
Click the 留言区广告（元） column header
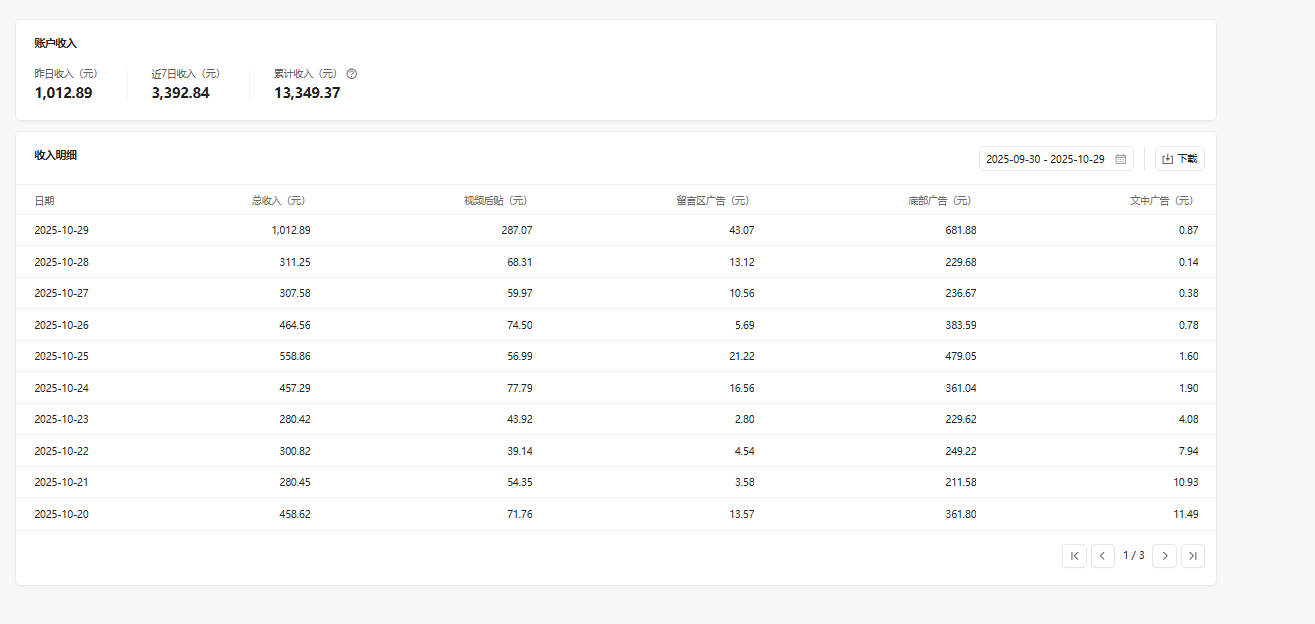(712, 201)
